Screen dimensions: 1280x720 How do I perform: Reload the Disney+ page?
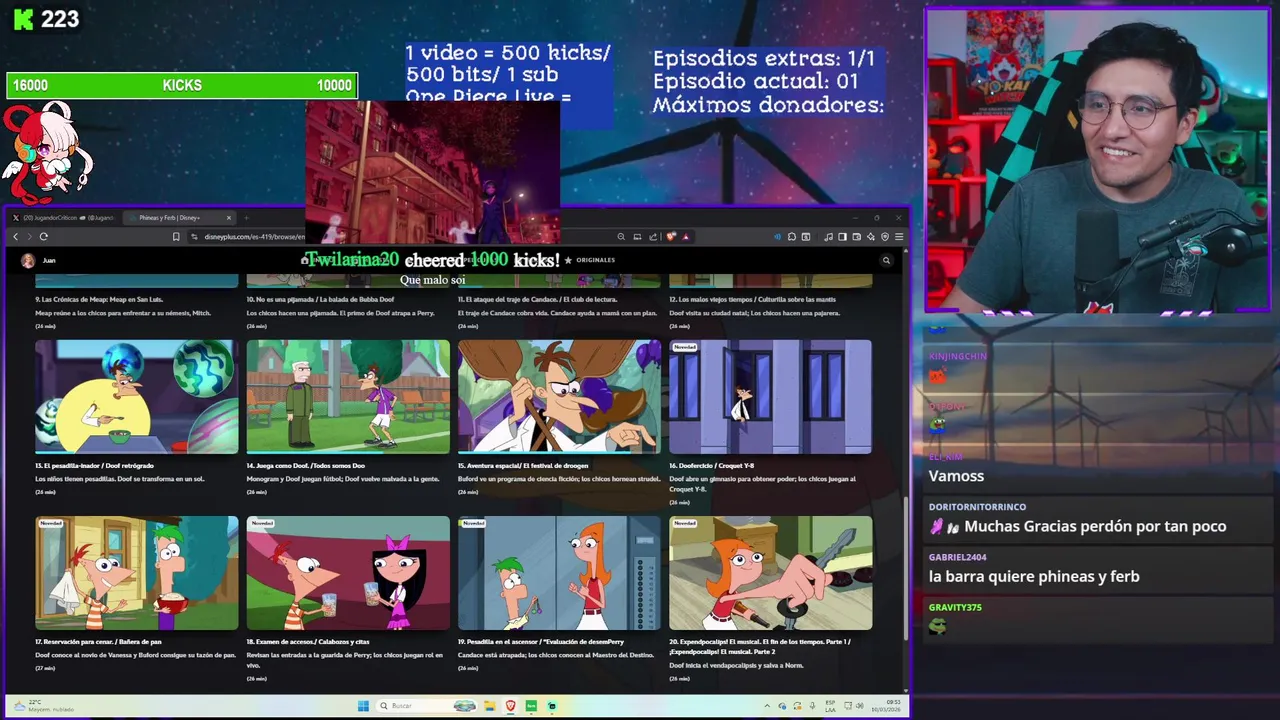pyautogui.click(x=44, y=237)
